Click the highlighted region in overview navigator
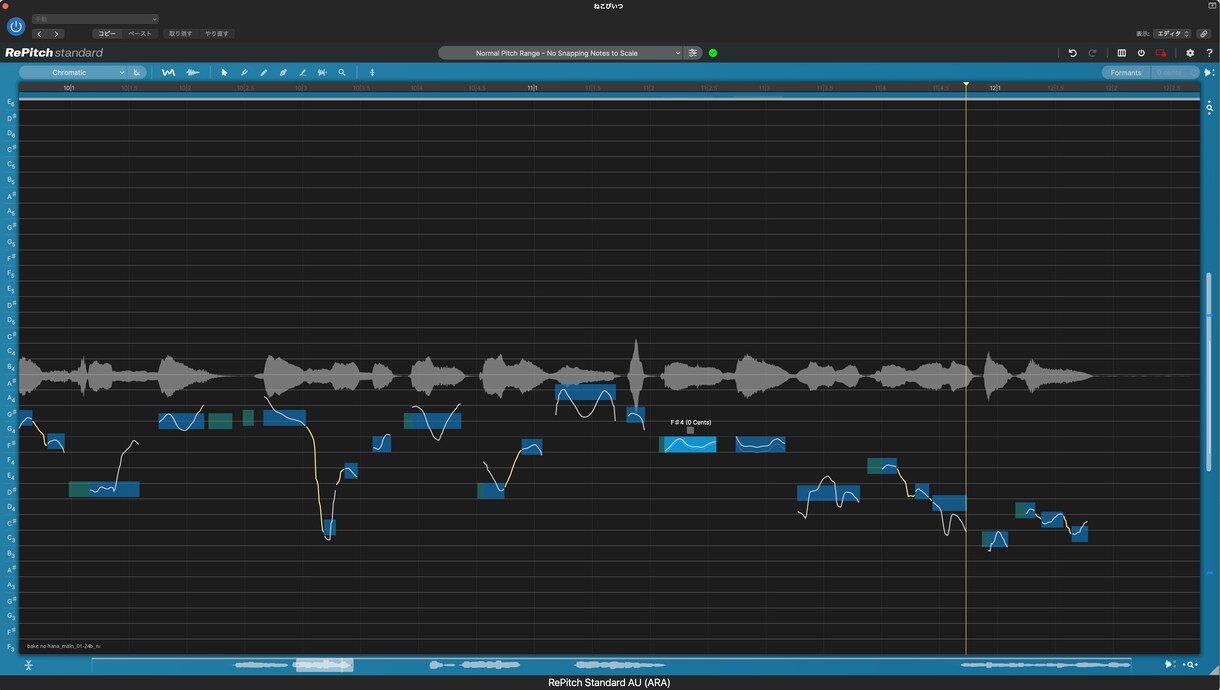The height and width of the screenshot is (690, 1220). [x=324, y=665]
